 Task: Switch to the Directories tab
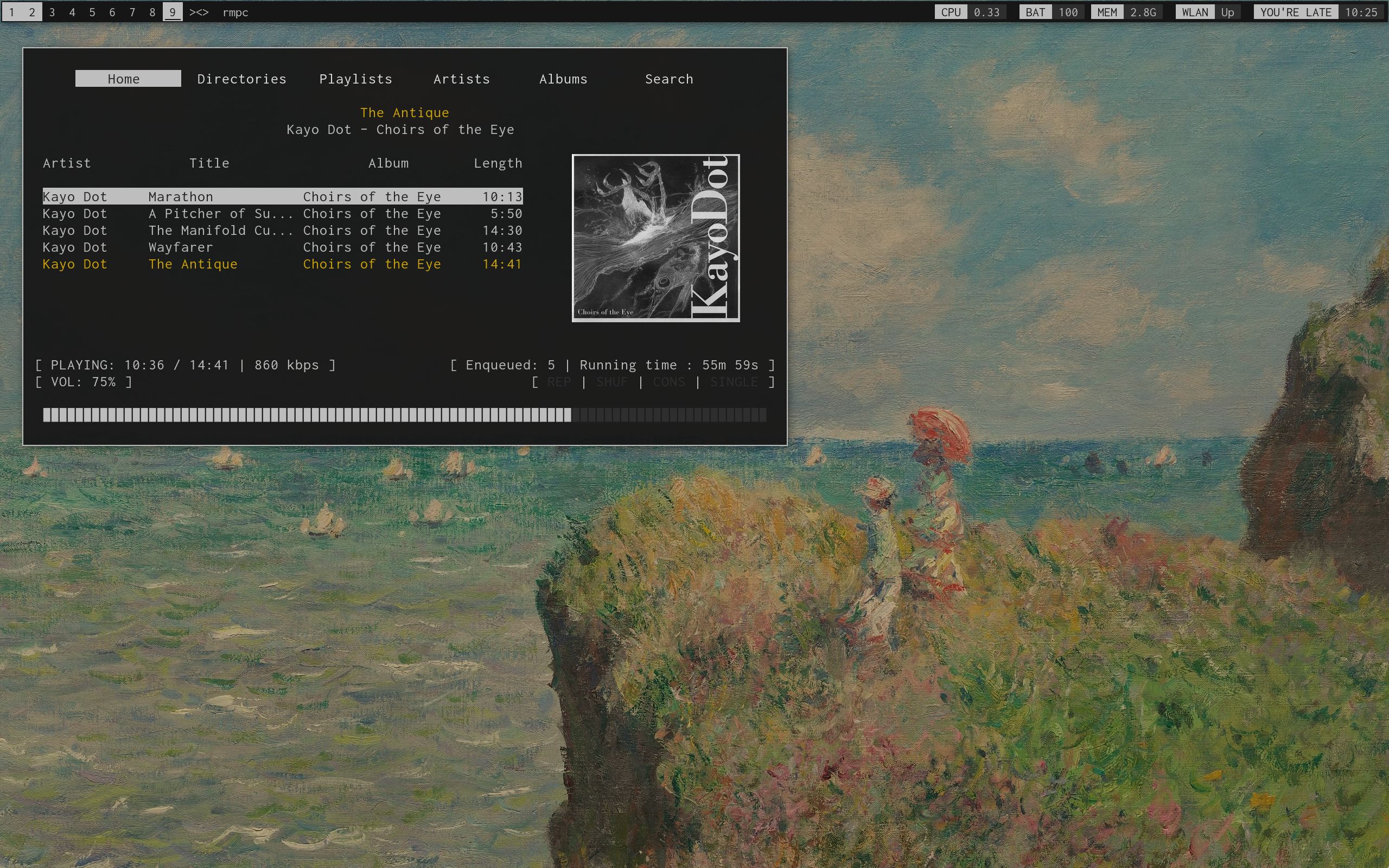(241, 79)
